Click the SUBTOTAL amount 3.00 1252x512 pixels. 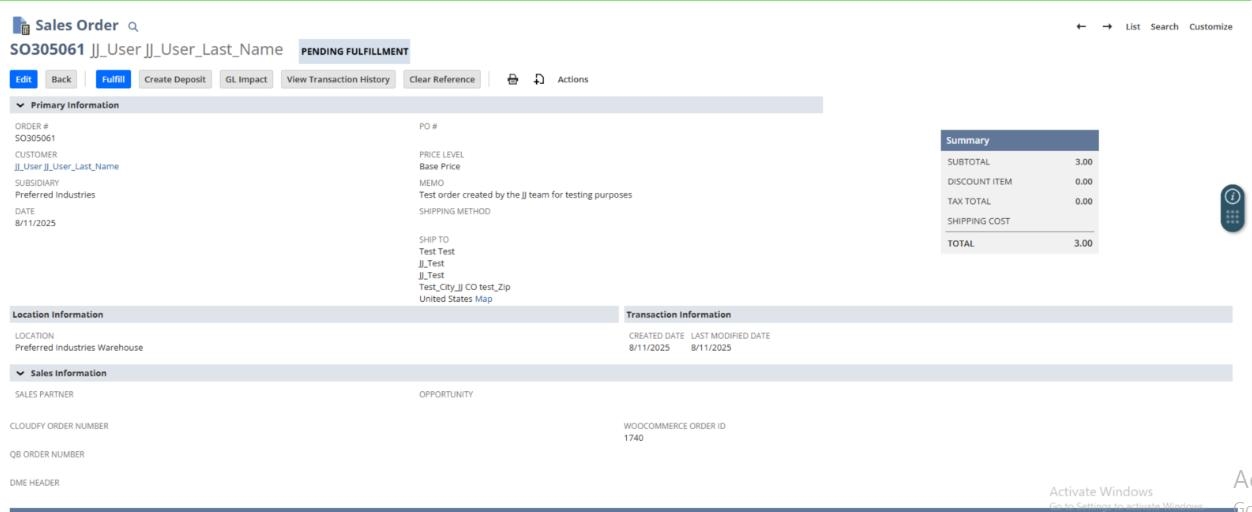pos(1084,161)
